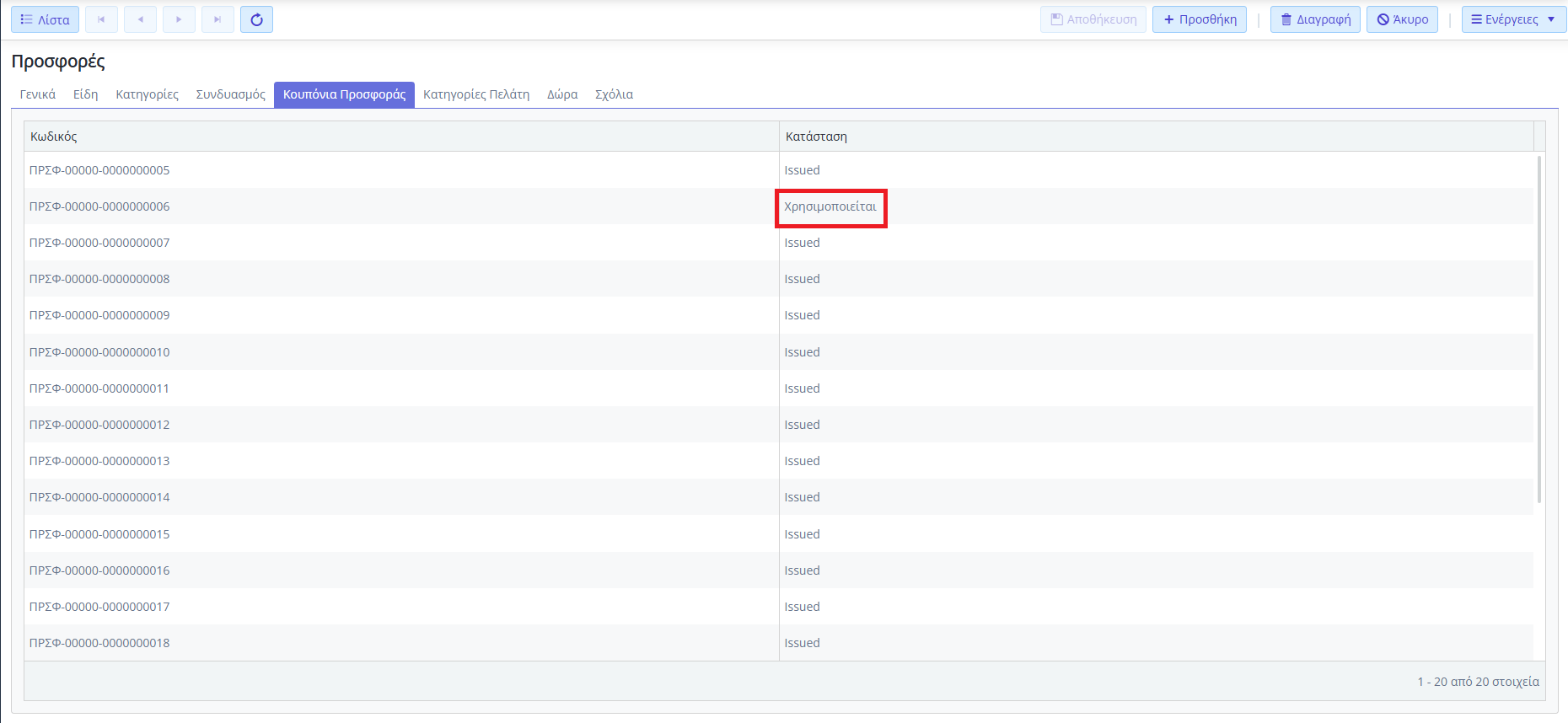Click the Διαγραφή delete button

coord(1315,19)
